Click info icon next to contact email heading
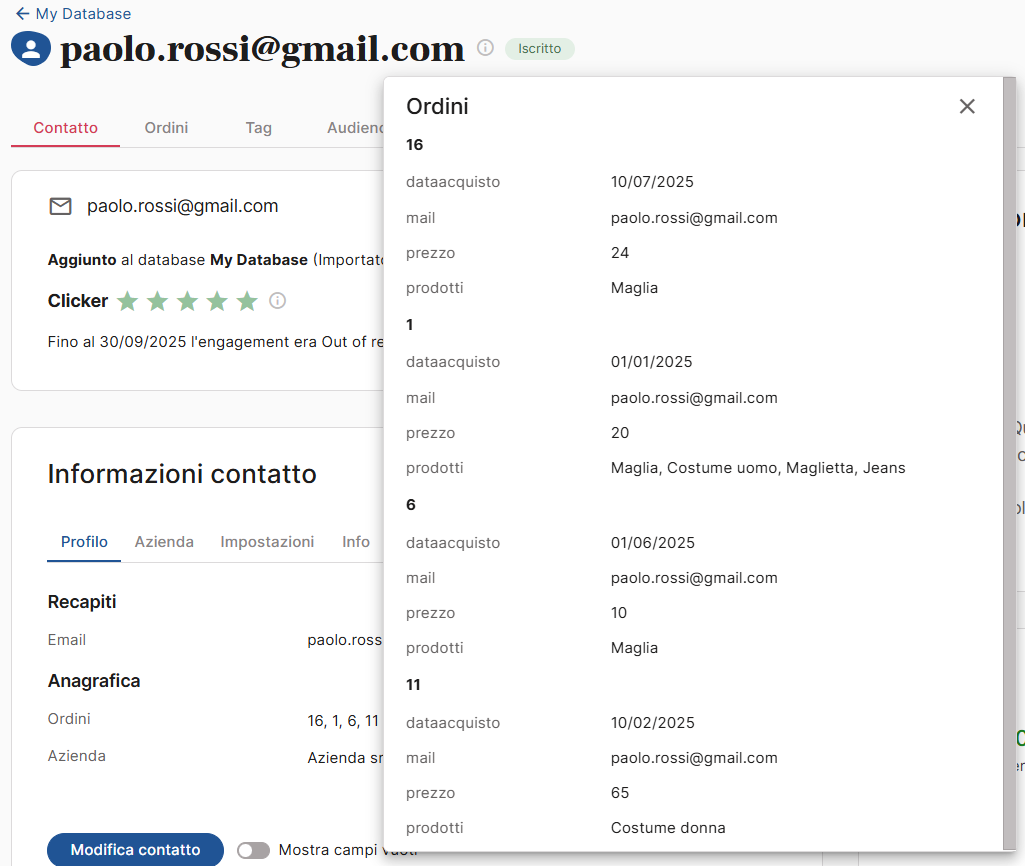 click(x=485, y=48)
